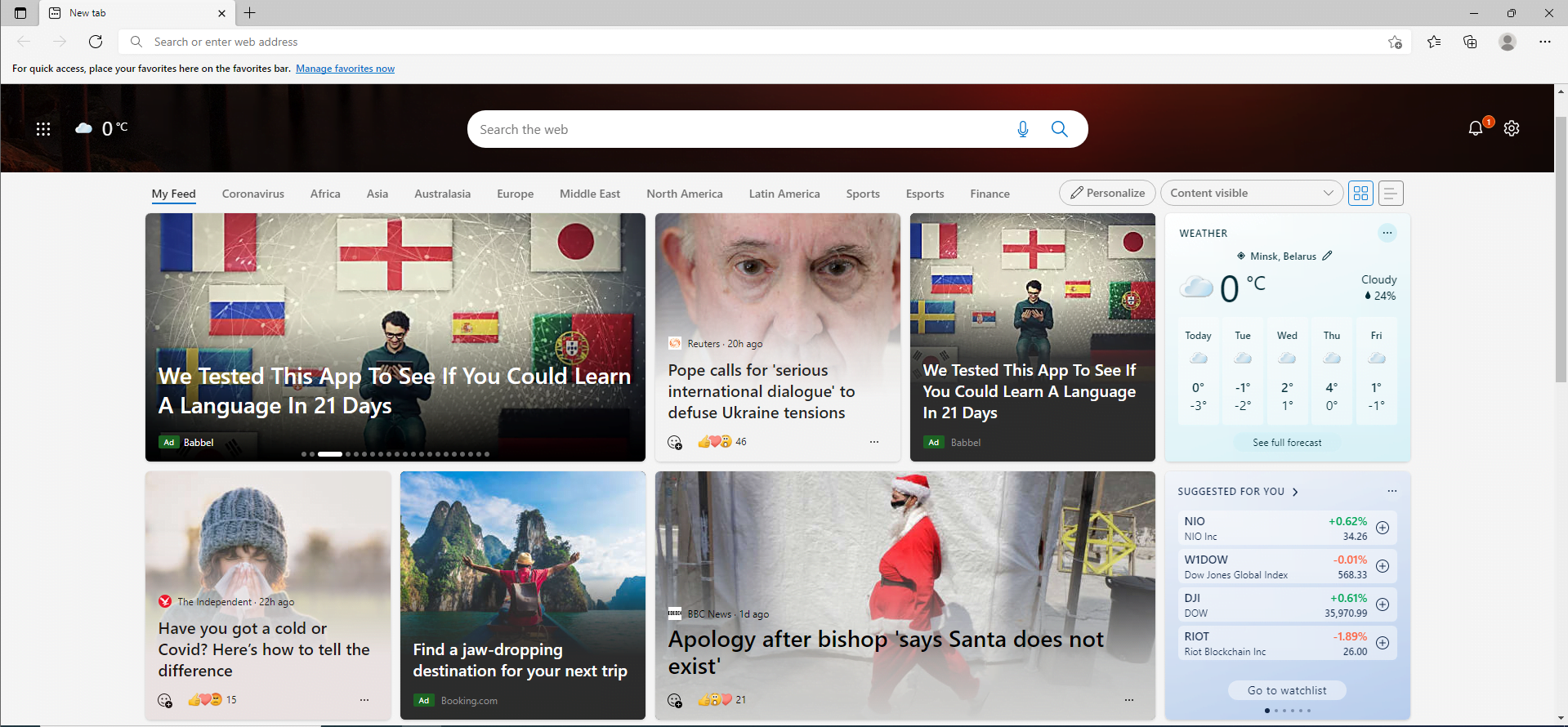
Task: Click the cloud weather icon in header
Action: tap(83, 128)
